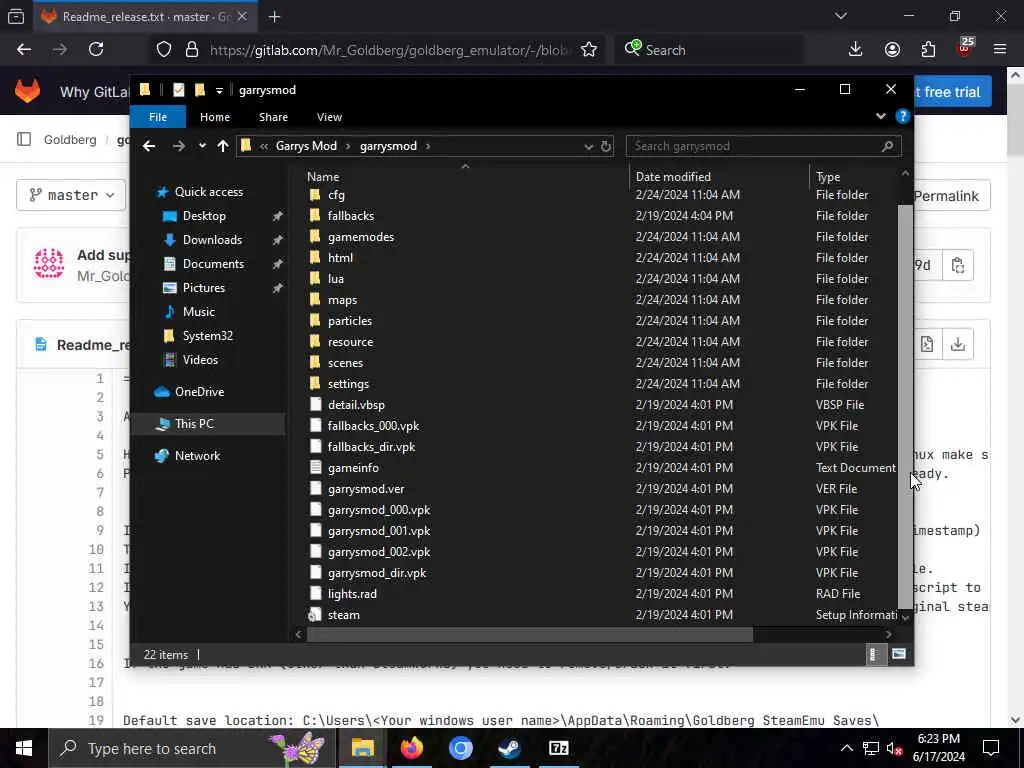Click the search magnifier in garrysmod search
1024x768 pixels.
[887, 146]
